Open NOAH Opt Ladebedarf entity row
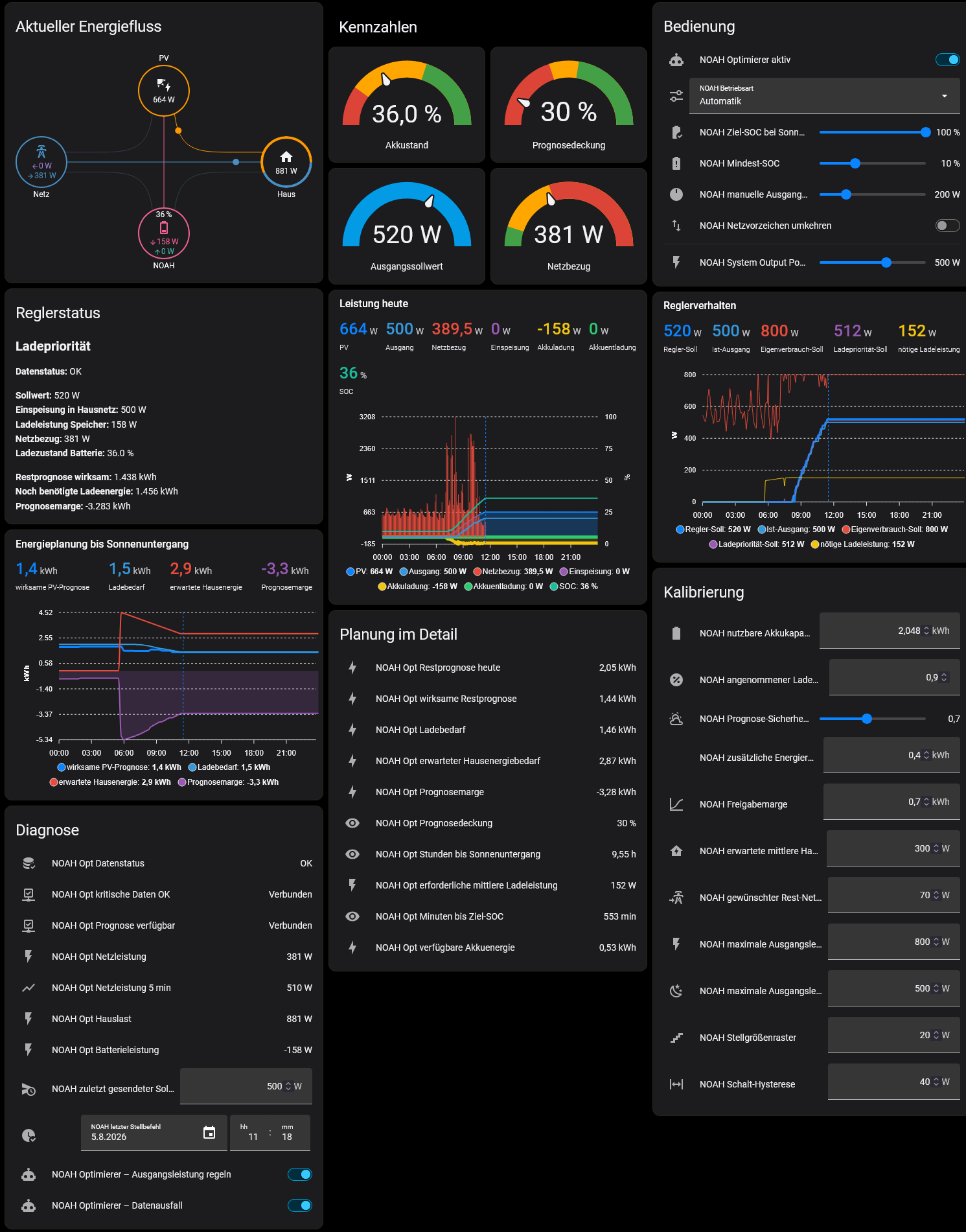 pos(488,730)
